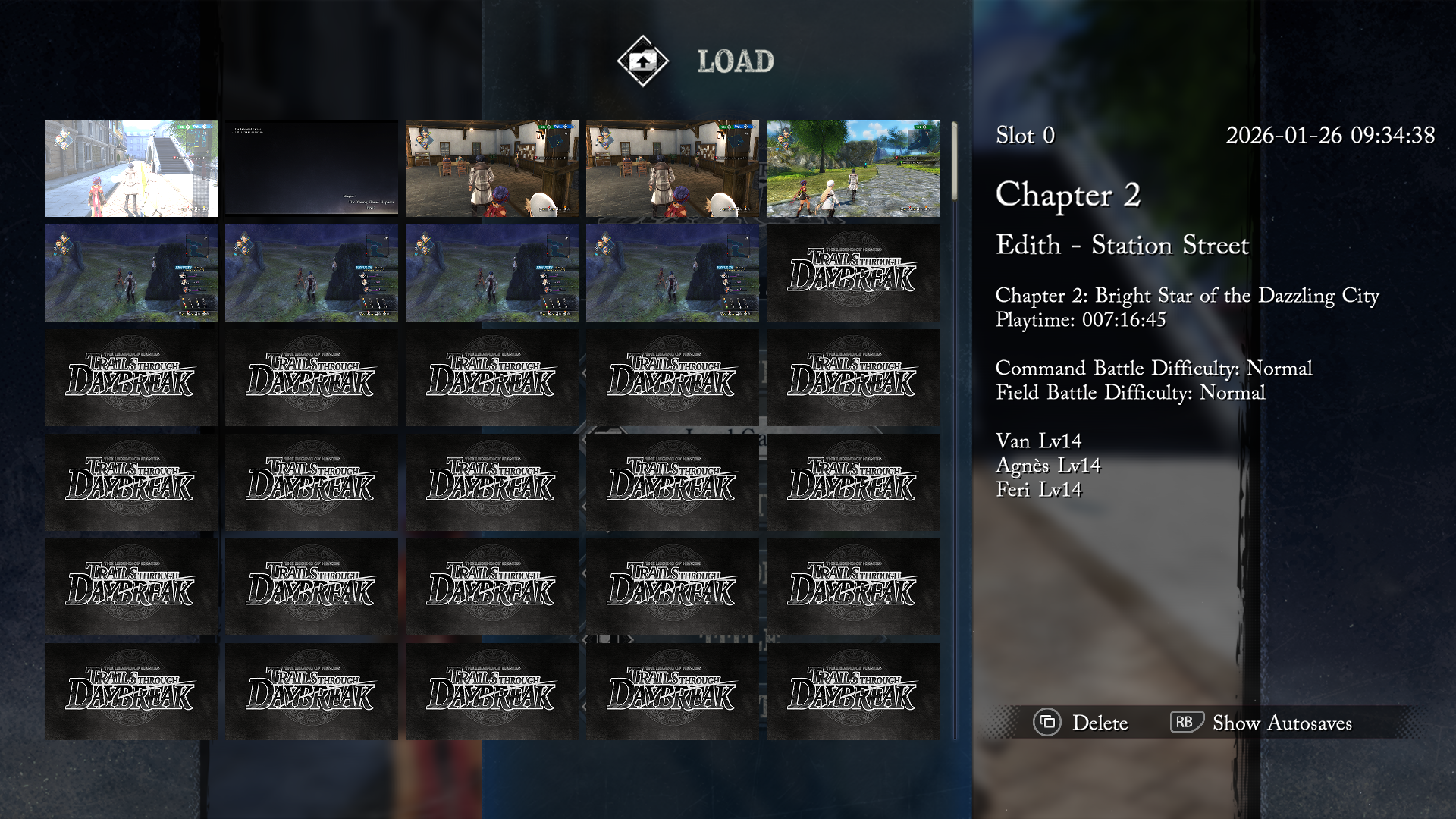Select dark chapter title save in second slot

(x=312, y=168)
